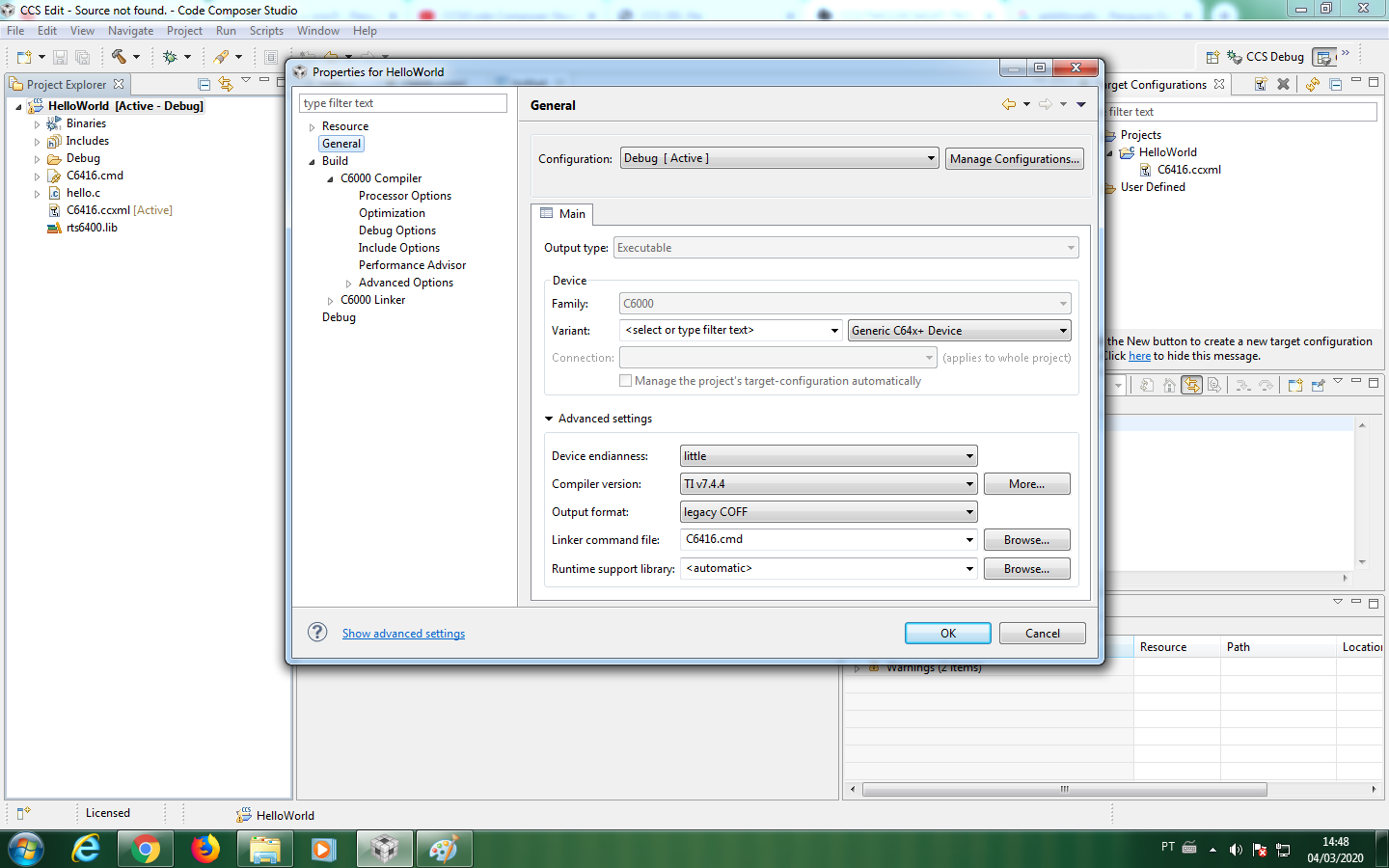Expand the Advanced Options tree node
The image size is (1389, 868).
(348, 284)
